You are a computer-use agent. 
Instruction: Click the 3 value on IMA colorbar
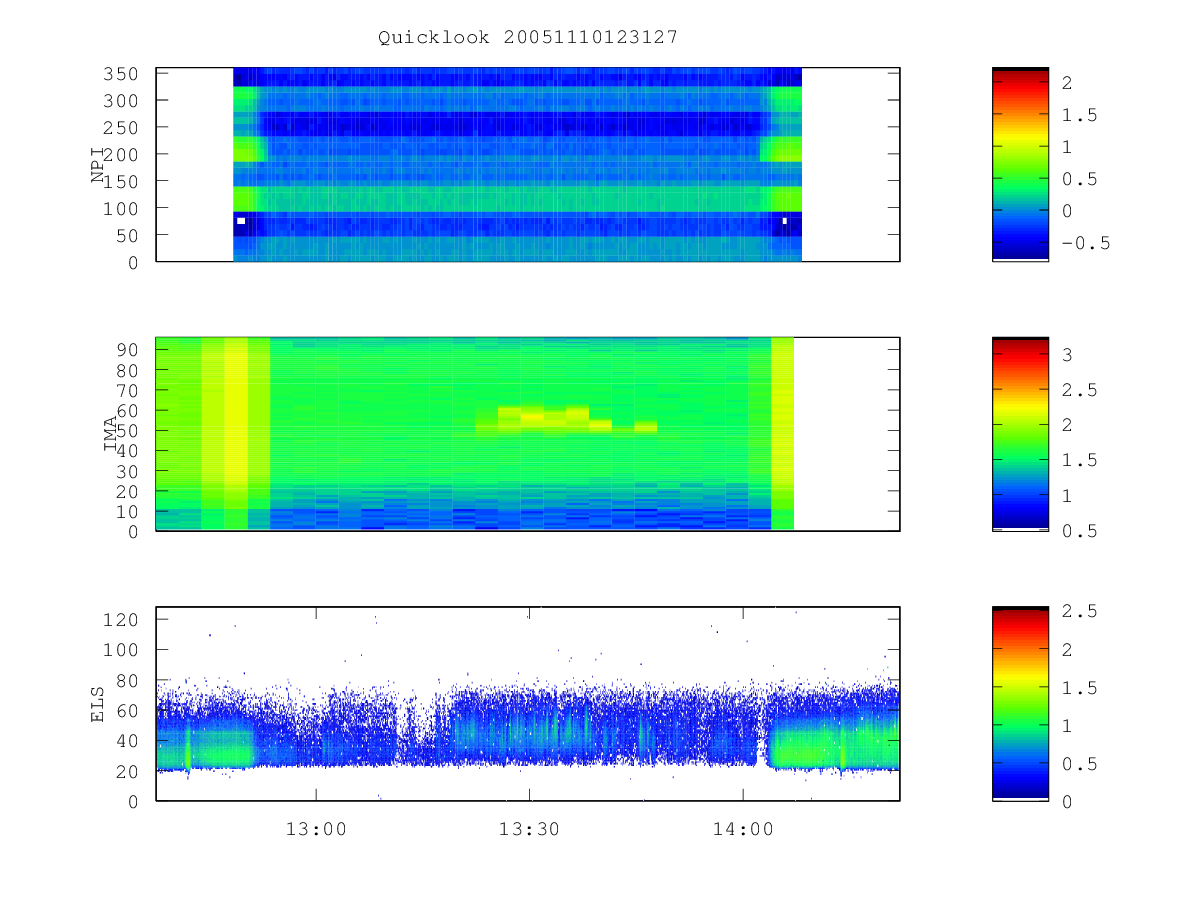1068,354
